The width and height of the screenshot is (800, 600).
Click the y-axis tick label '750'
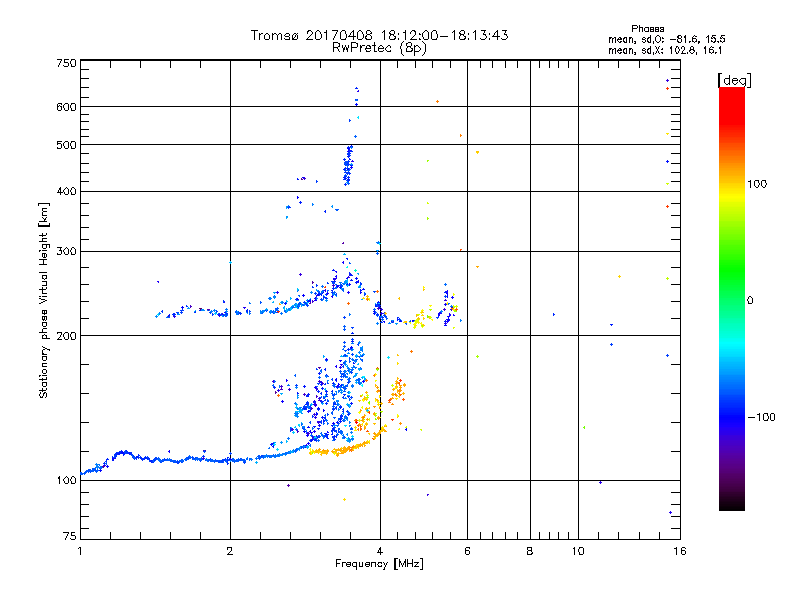tap(66, 63)
